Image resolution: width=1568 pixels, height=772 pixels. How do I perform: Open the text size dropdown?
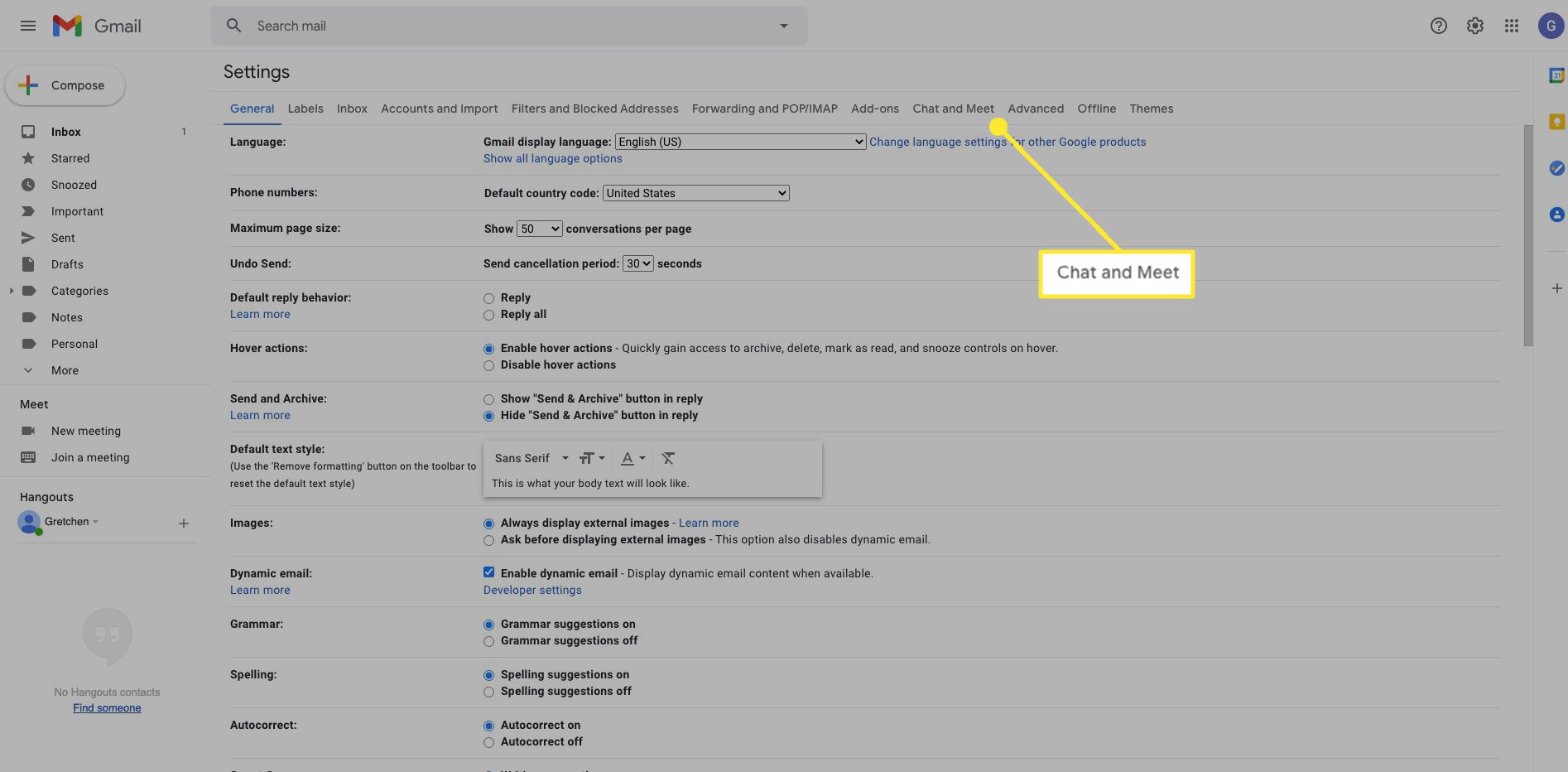click(x=592, y=458)
